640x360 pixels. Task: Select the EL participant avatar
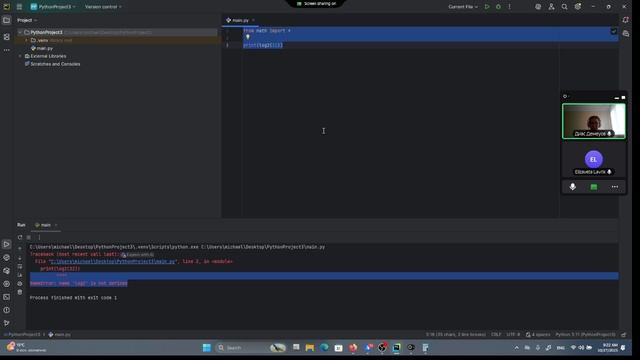(x=593, y=159)
